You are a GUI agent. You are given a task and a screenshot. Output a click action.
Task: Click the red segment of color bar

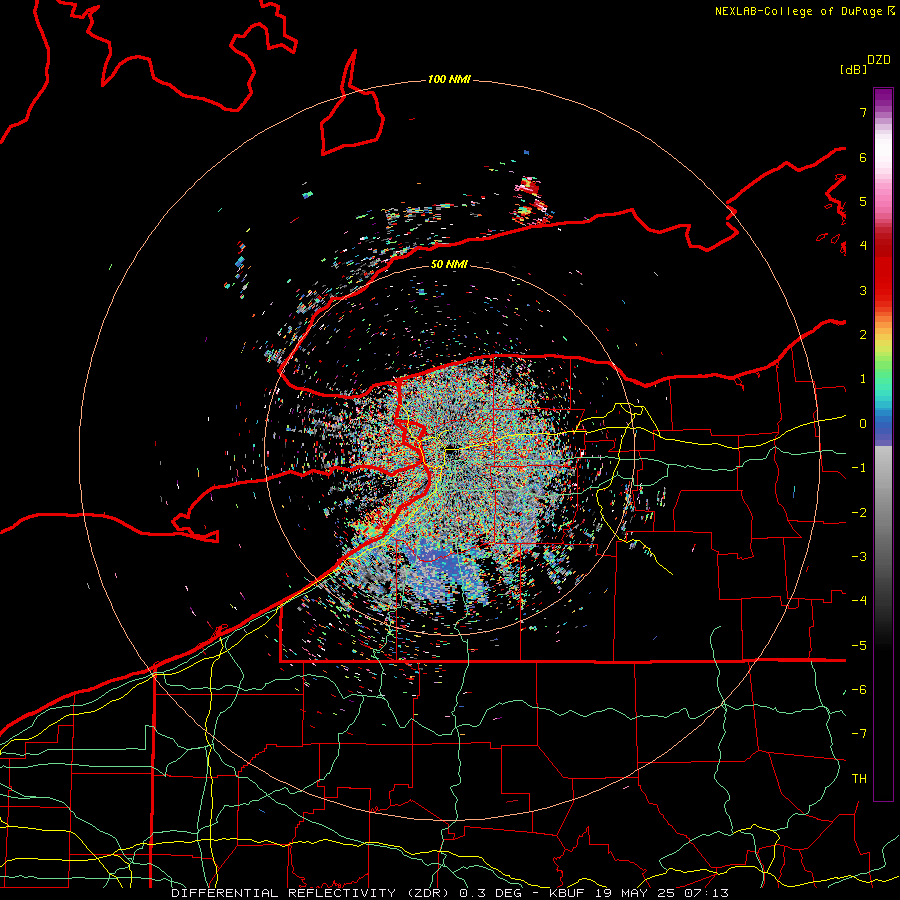tap(883, 270)
